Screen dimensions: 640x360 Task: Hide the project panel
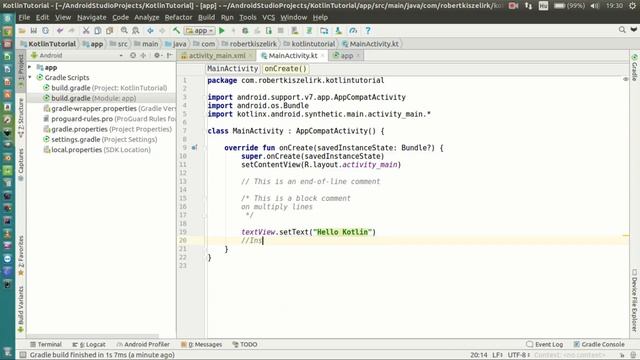(170, 55)
